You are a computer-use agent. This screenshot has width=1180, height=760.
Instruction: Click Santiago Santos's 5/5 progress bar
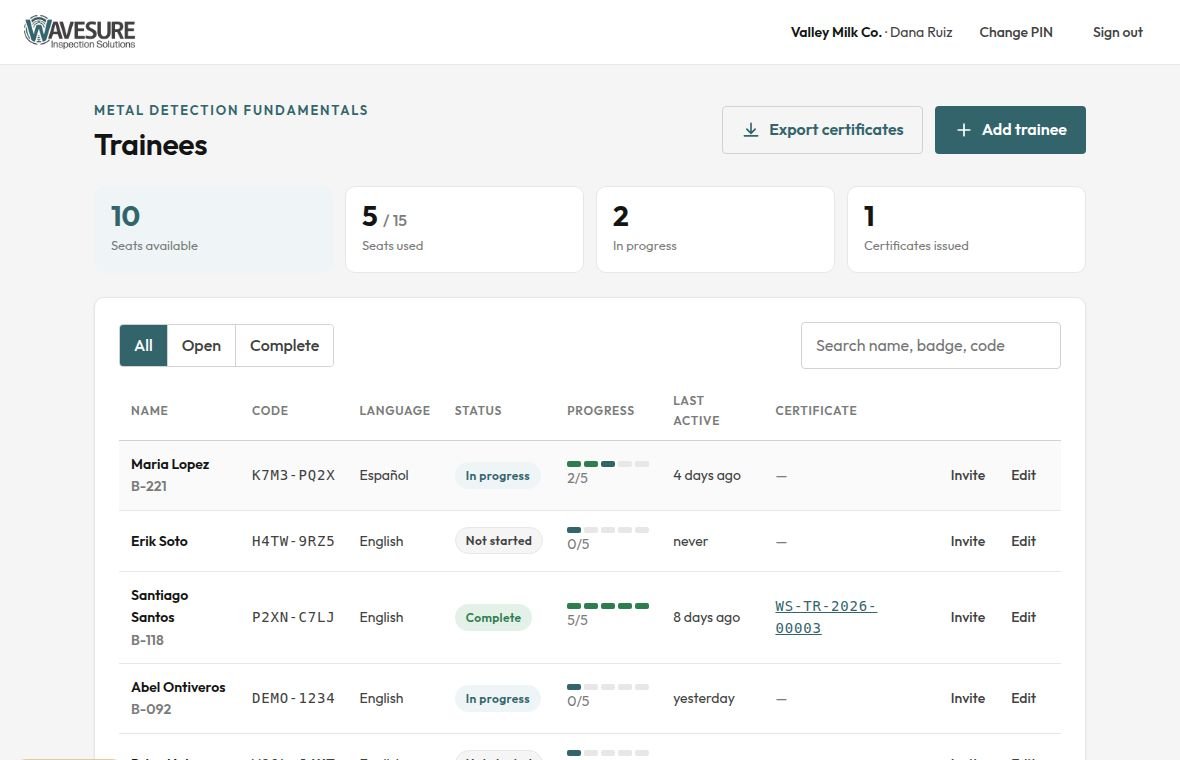608,606
